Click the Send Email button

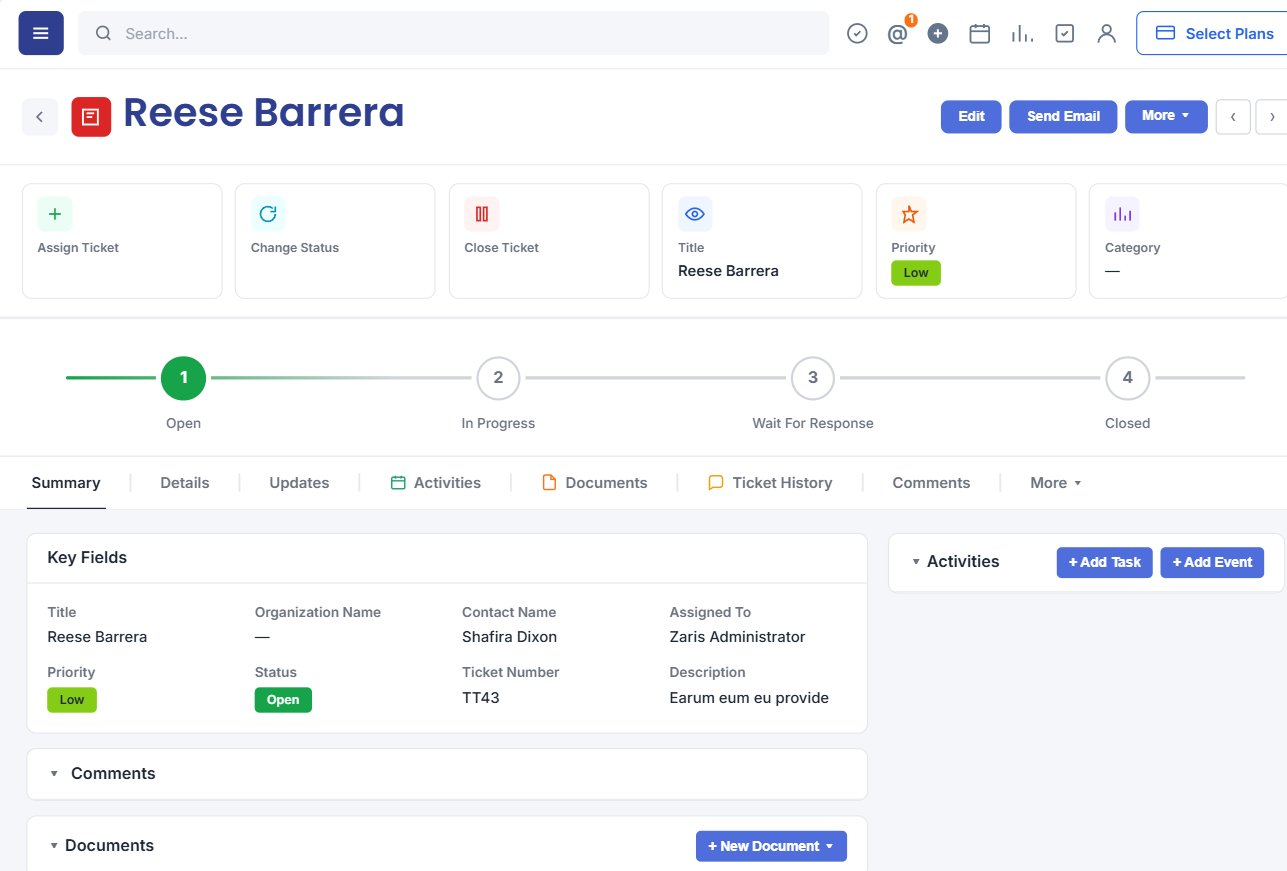tap(1063, 116)
